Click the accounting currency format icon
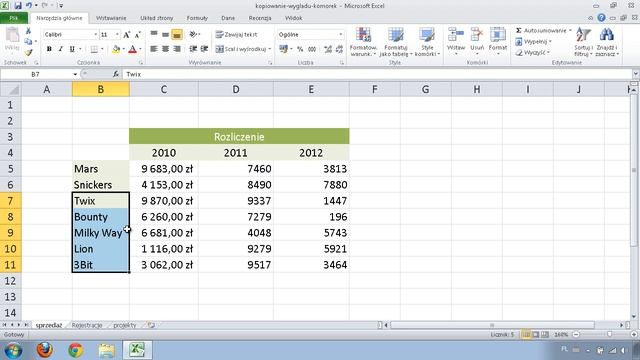Viewport: 640px width, 360px height. (283, 49)
